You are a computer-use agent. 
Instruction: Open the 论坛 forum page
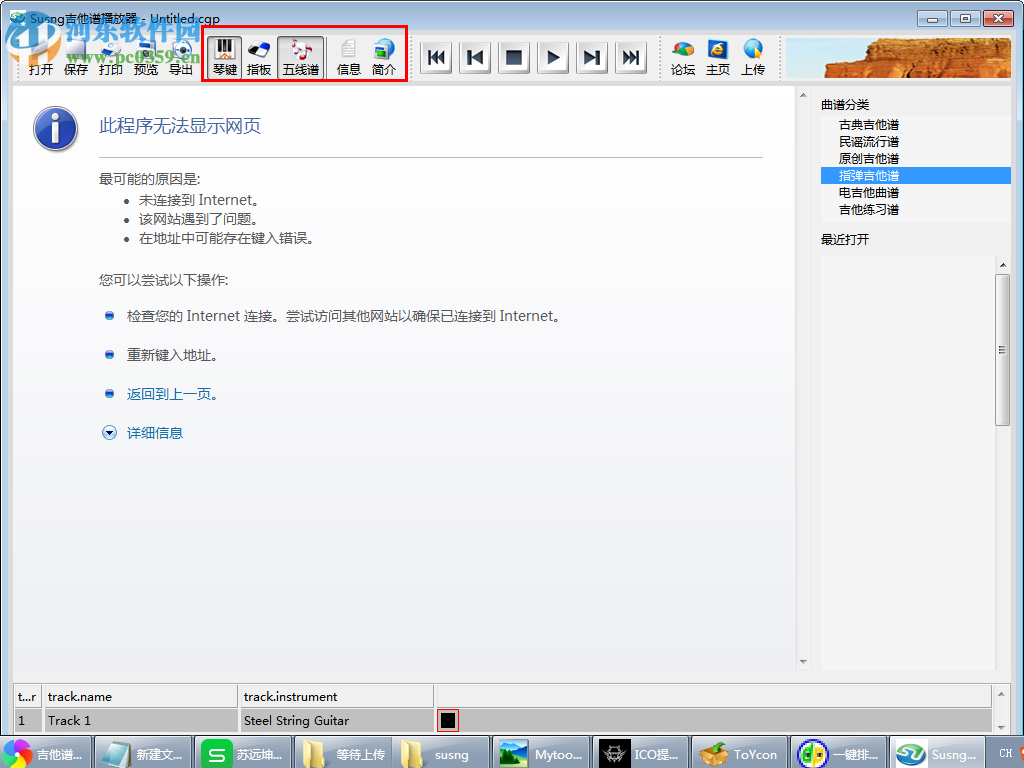(x=683, y=57)
